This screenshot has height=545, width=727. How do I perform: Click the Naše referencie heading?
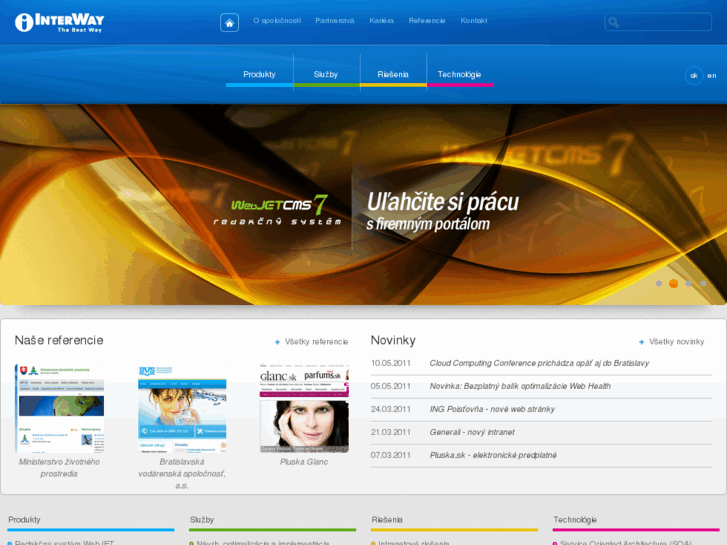pyautogui.click(x=59, y=340)
